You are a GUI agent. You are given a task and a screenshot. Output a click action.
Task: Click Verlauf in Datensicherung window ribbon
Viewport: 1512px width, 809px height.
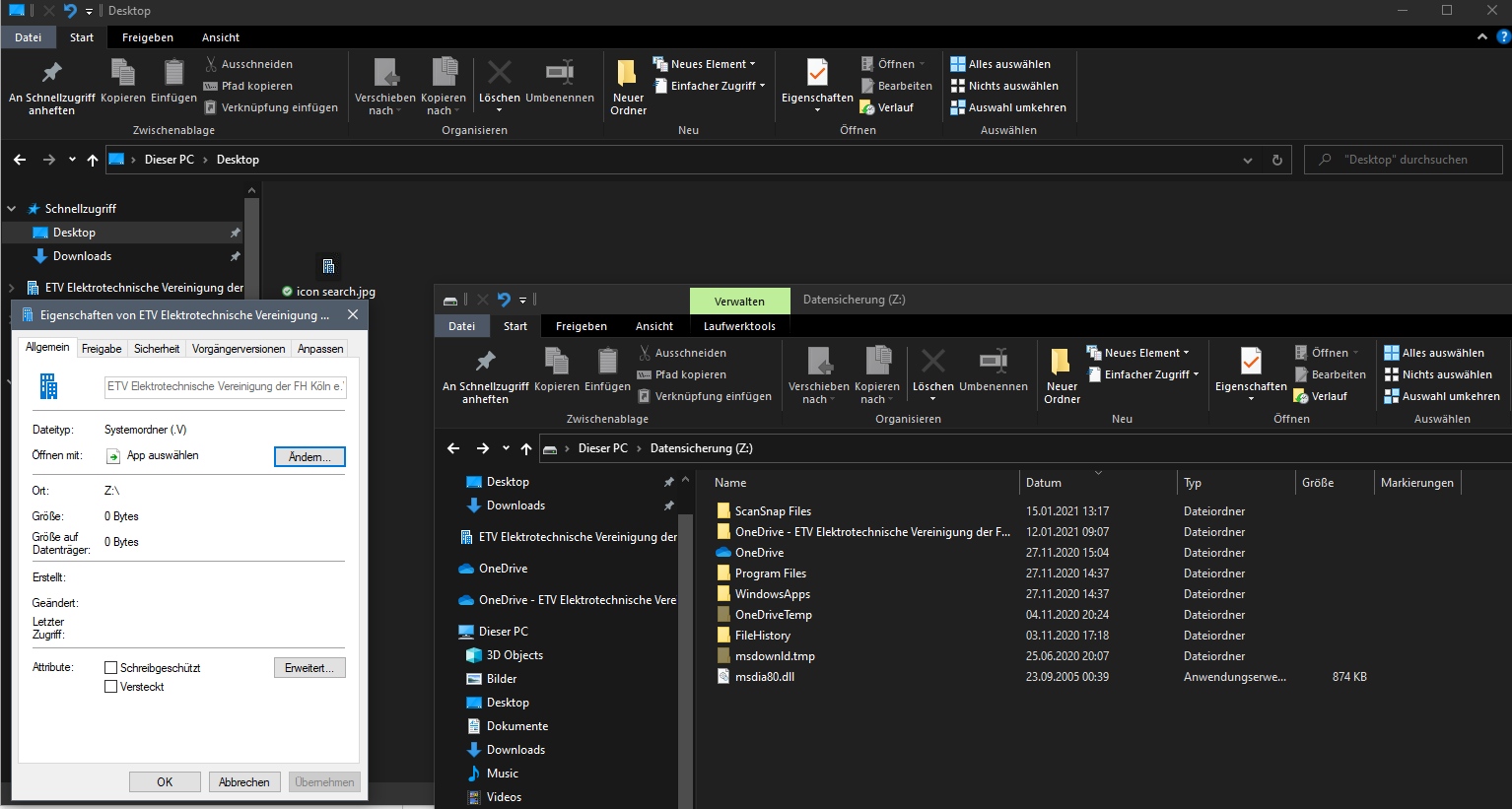click(1321, 396)
